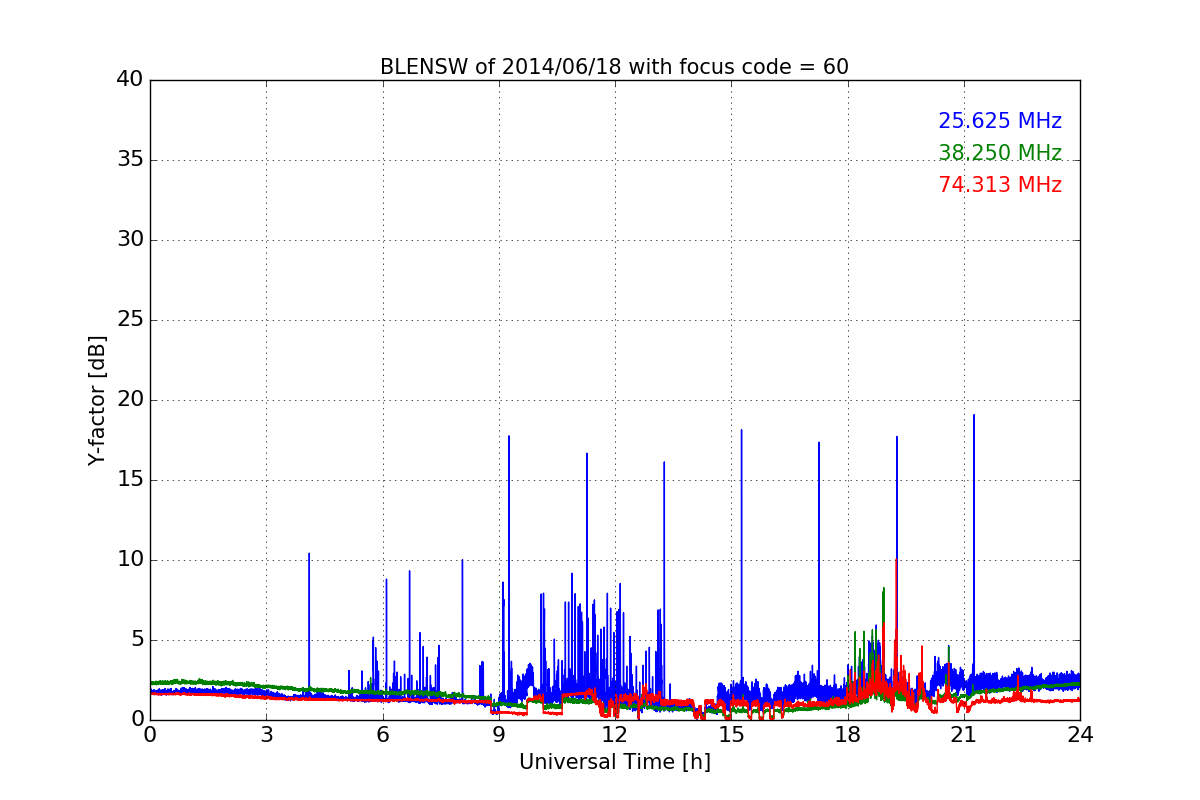Screen dimensions: 1200x800
Task: Click the x-axis tick label 15
Action: pos(731,735)
